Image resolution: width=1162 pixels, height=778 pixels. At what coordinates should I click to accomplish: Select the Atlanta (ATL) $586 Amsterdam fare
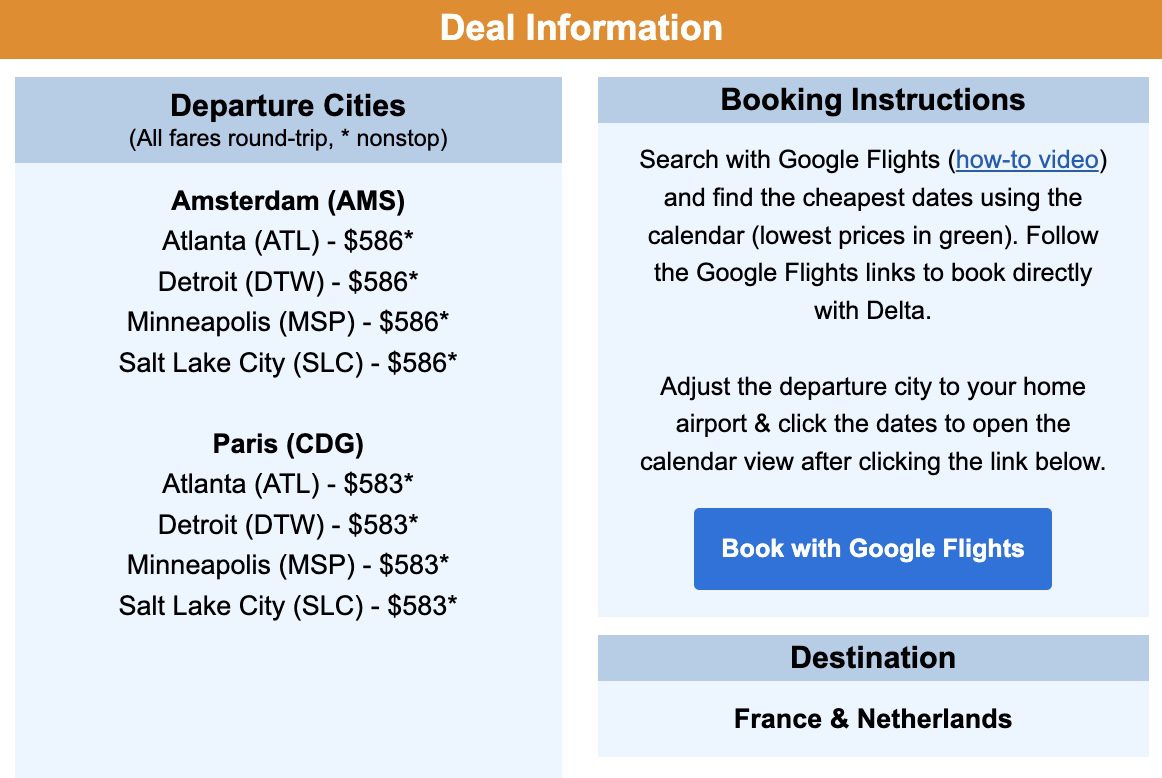click(287, 241)
